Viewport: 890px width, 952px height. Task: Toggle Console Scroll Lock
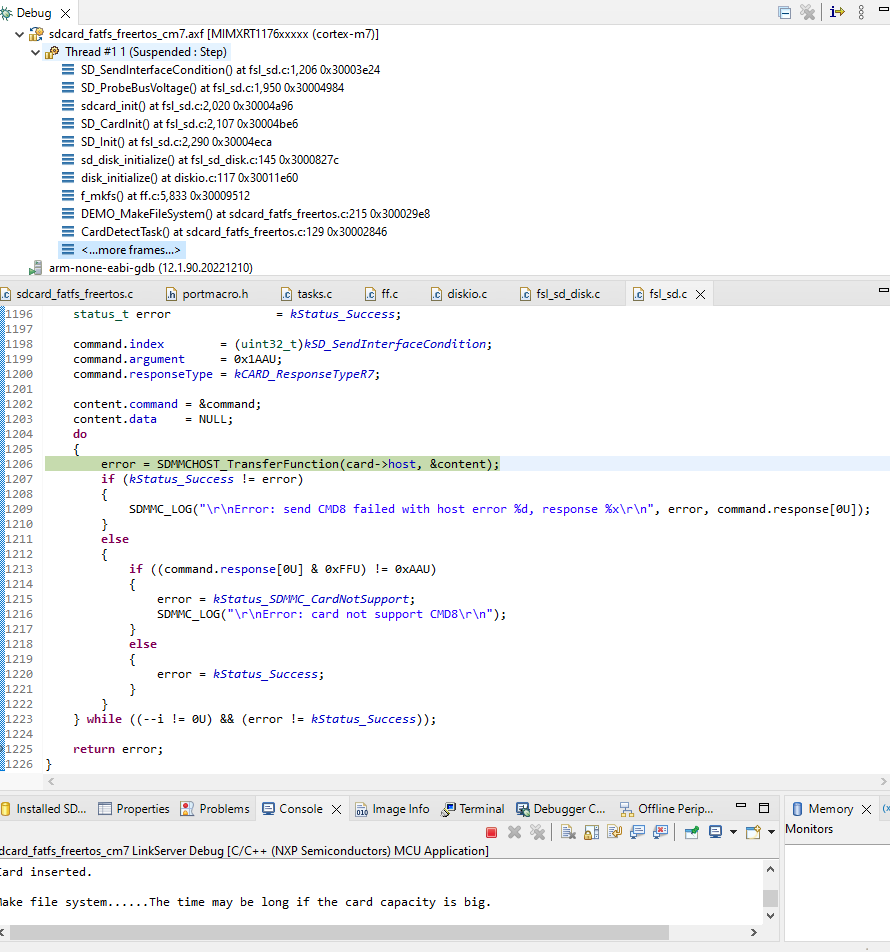pyautogui.click(x=591, y=832)
